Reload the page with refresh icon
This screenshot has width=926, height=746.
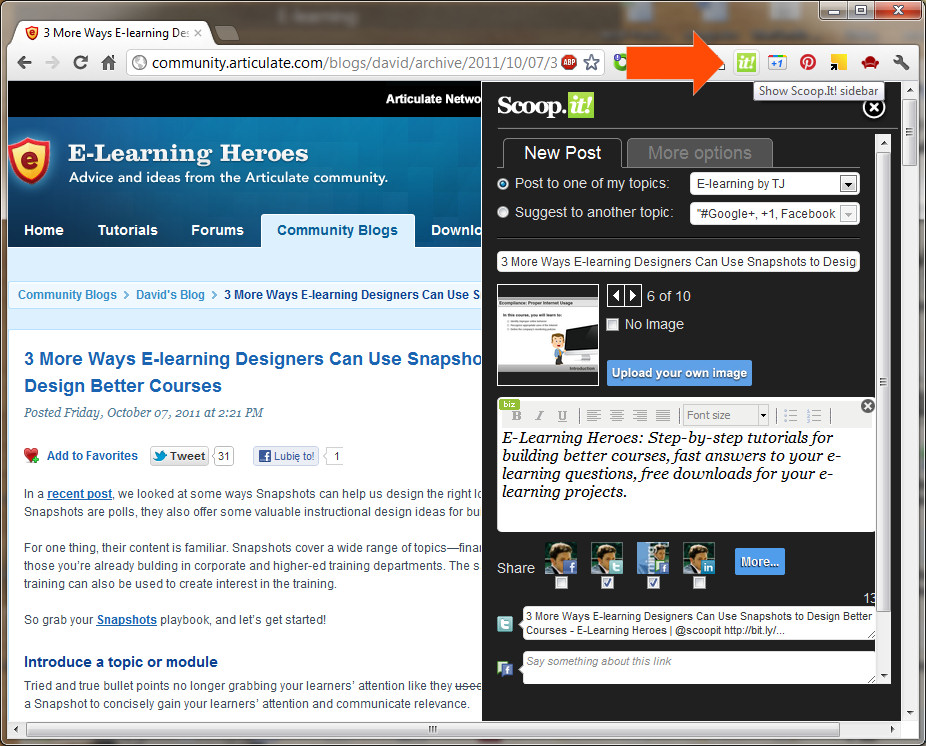point(80,62)
